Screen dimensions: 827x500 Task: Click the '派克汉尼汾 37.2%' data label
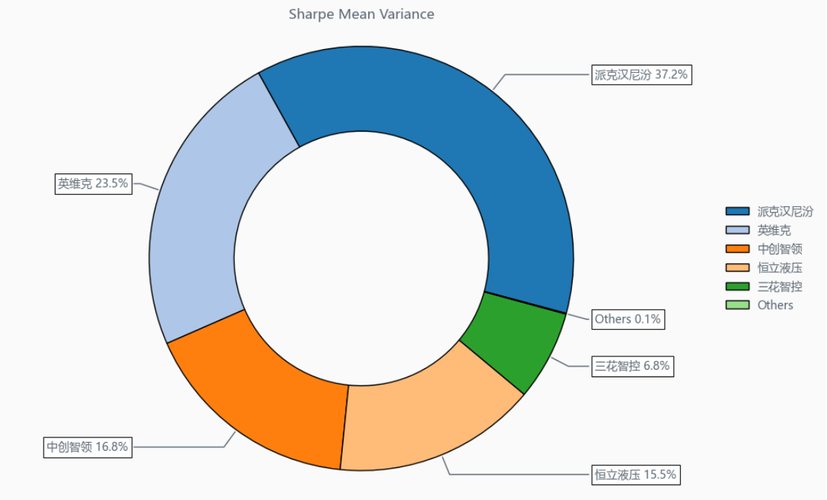click(641, 75)
